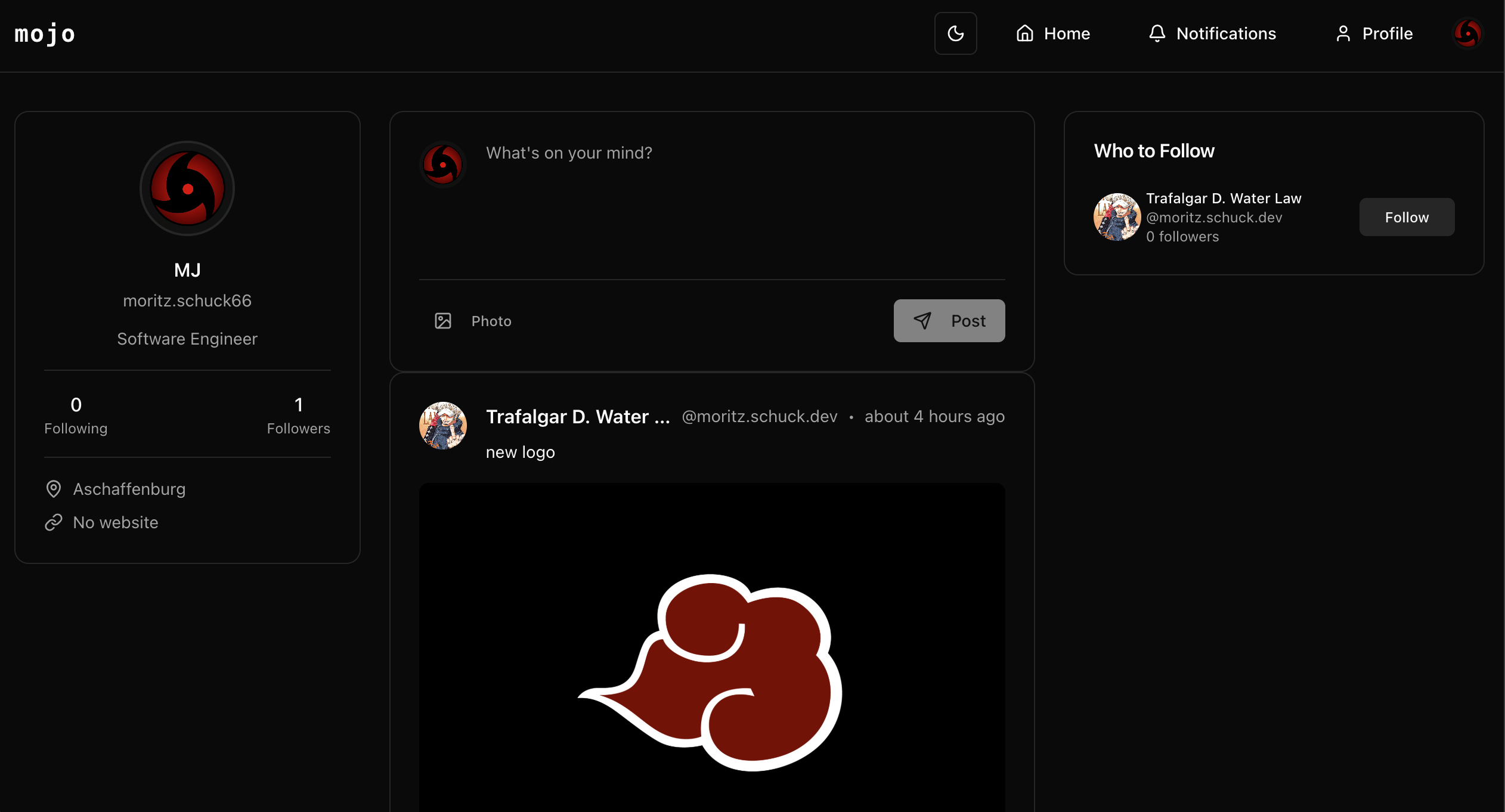Image resolution: width=1505 pixels, height=812 pixels.
Task: Follow Trafalgar D. Water Law
Action: [x=1407, y=217]
